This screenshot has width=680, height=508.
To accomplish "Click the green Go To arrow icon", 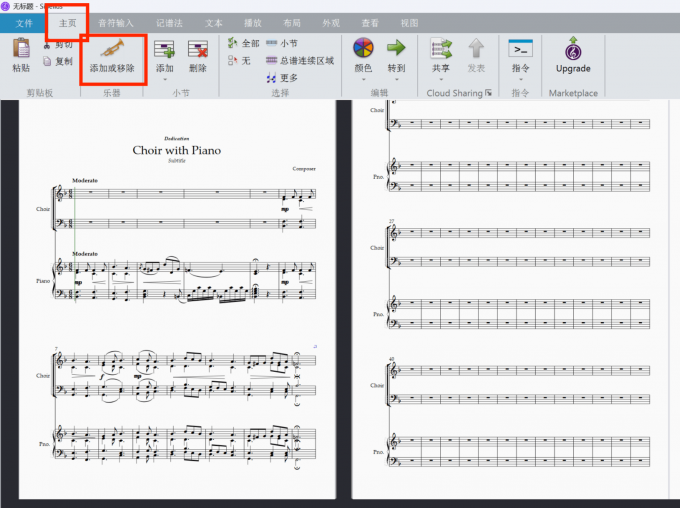I will (396, 48).
